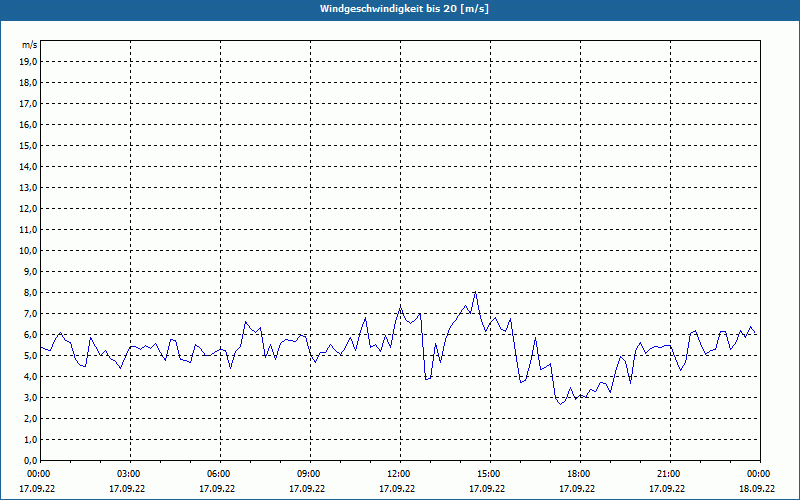Image resolution: width=800 pixels, height=500 pixels.
Task: Select the 15,0 y-axis label
Action: (x=29, y=145)
